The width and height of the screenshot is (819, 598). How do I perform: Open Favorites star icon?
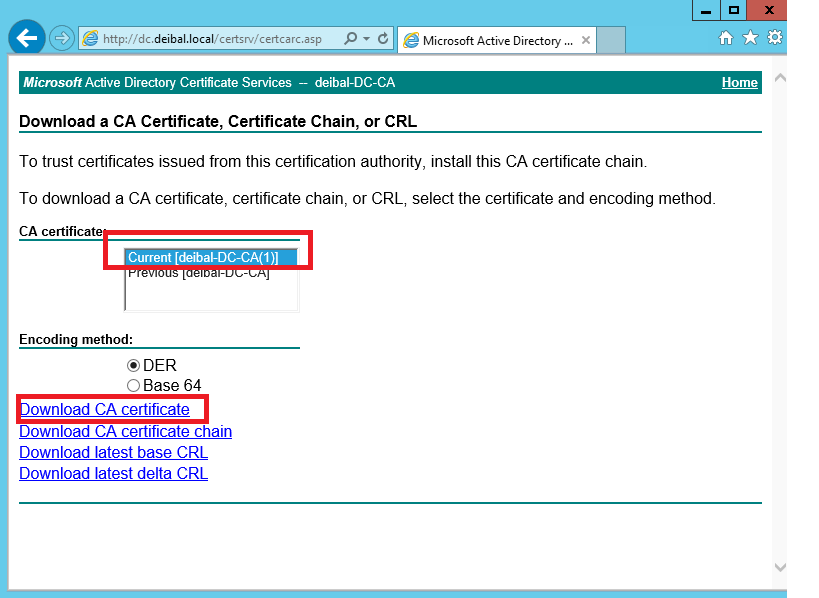pos(750,38)
